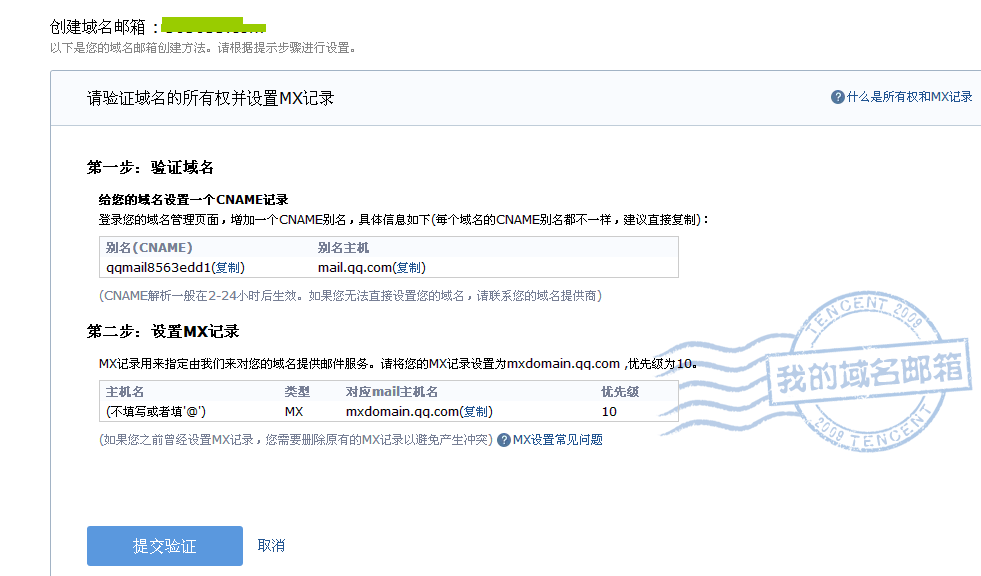Open the MX设置常见问题 link
Viewport: 981px width, 576px height.
557,440
